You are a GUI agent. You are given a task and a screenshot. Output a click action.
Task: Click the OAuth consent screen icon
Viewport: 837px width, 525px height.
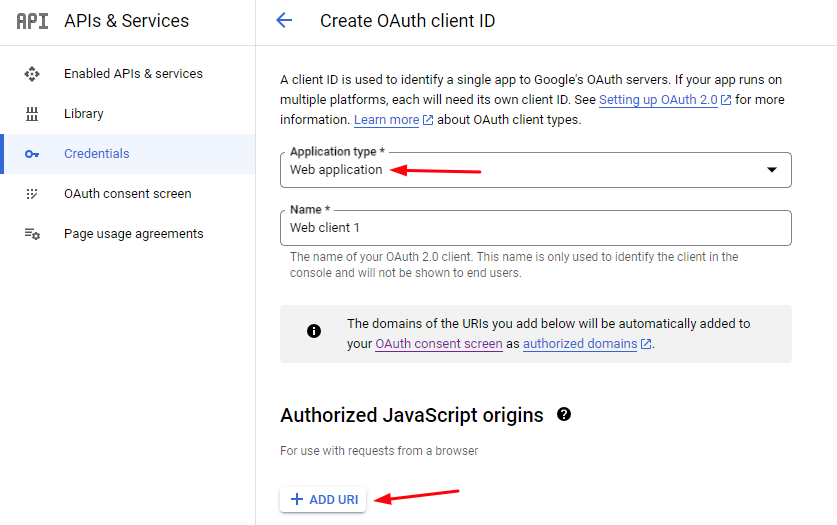pos(32,194)
